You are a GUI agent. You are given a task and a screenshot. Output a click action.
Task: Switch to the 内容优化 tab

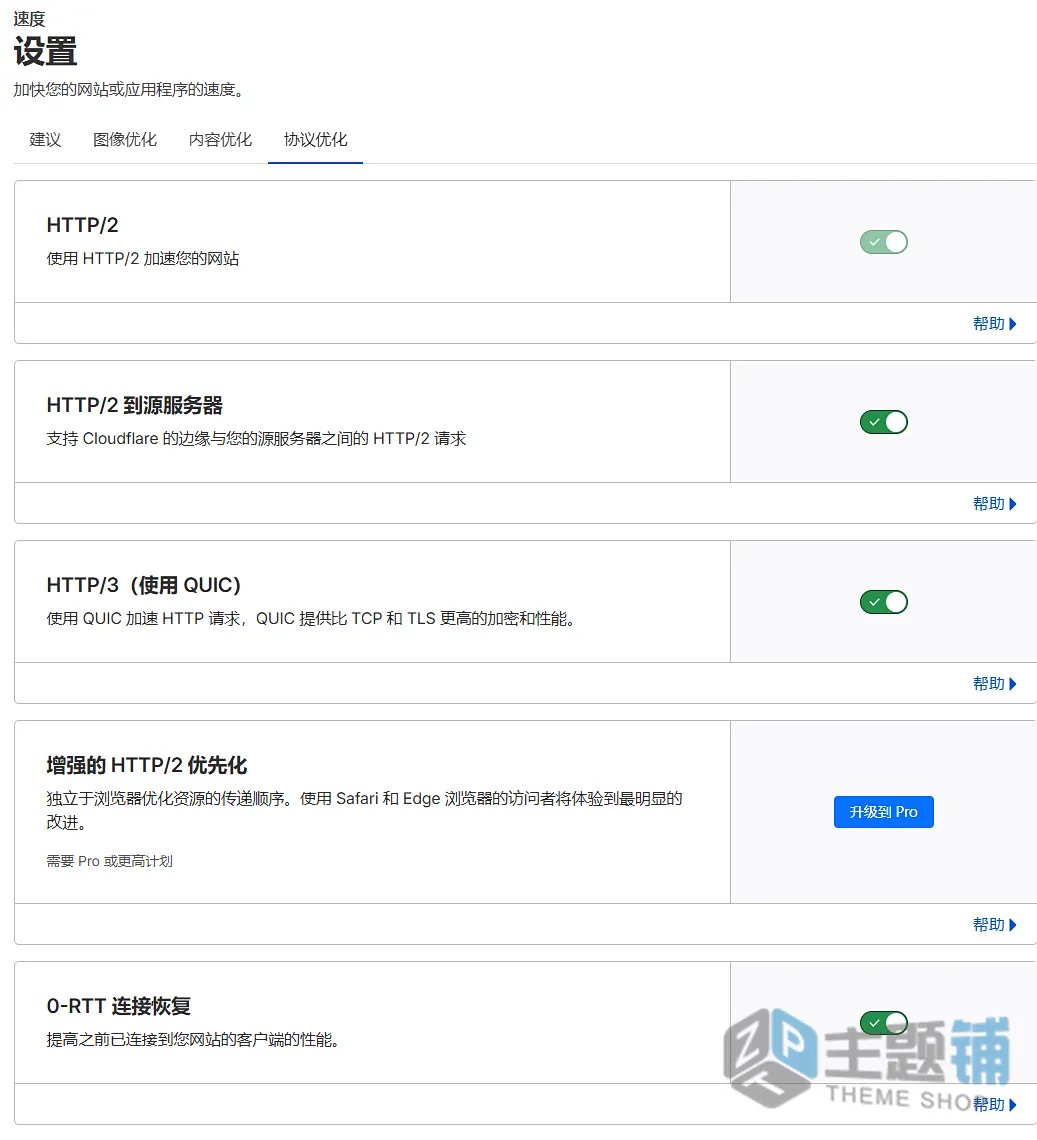coord(220,140)
